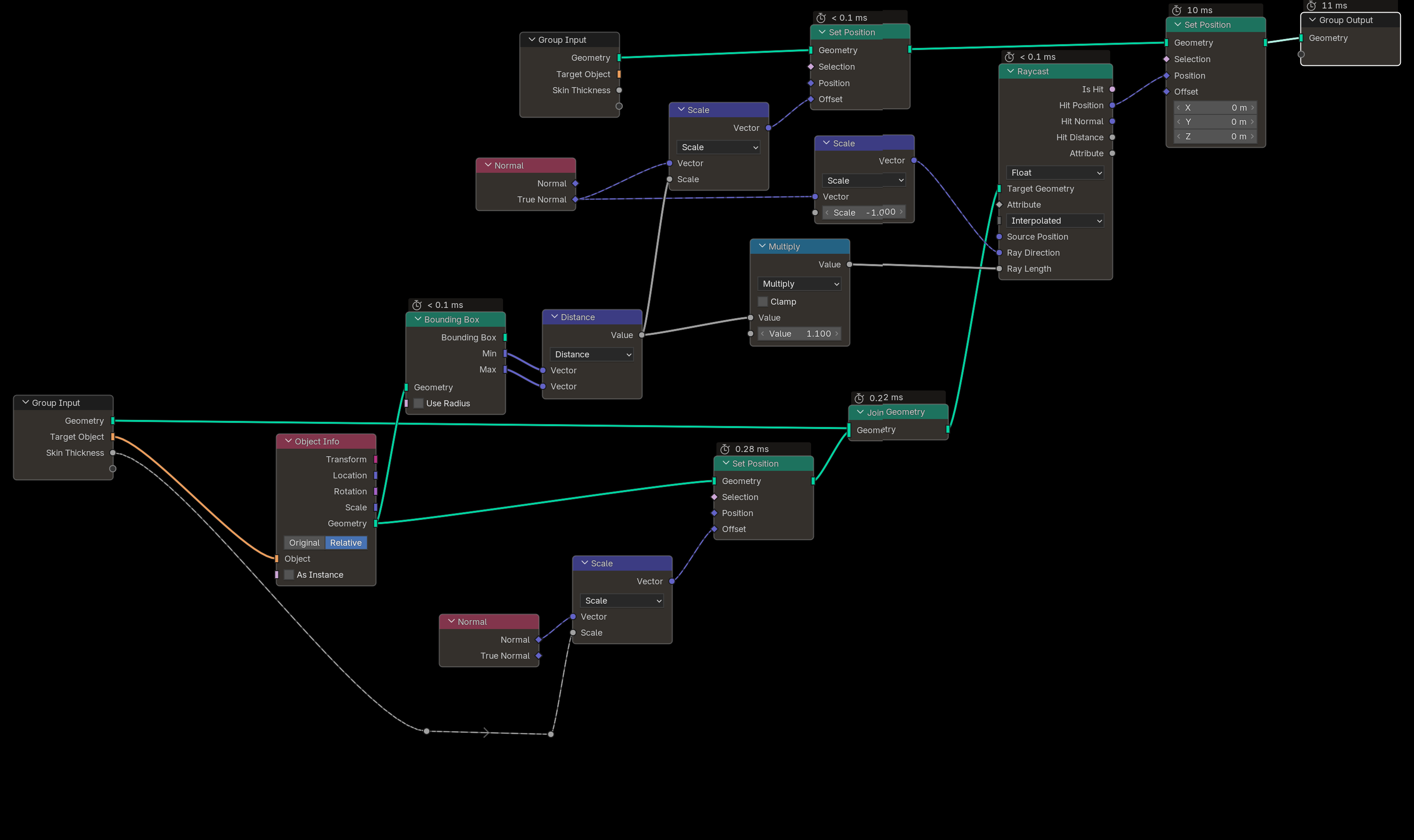This screenshot has height=840, width=1414.
Task: Click the Object input socket on Object Info
Action: [x=276, y=559]
